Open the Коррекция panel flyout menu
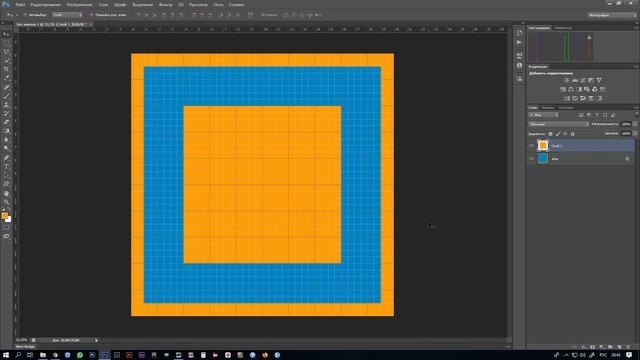This screenshot has width=640, height=360. tap(636, 67)
